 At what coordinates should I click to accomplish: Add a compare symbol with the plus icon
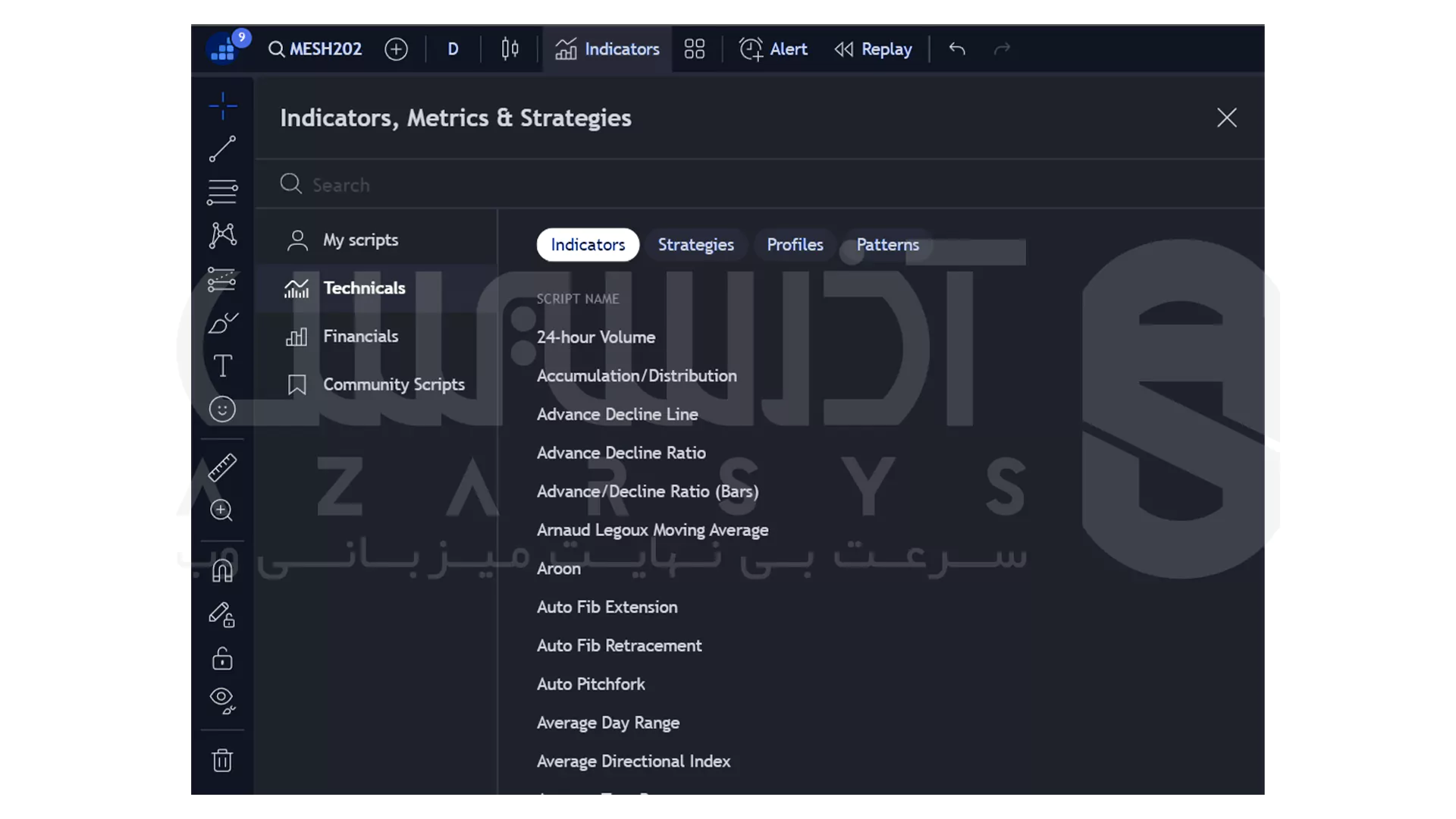point(396,49)
